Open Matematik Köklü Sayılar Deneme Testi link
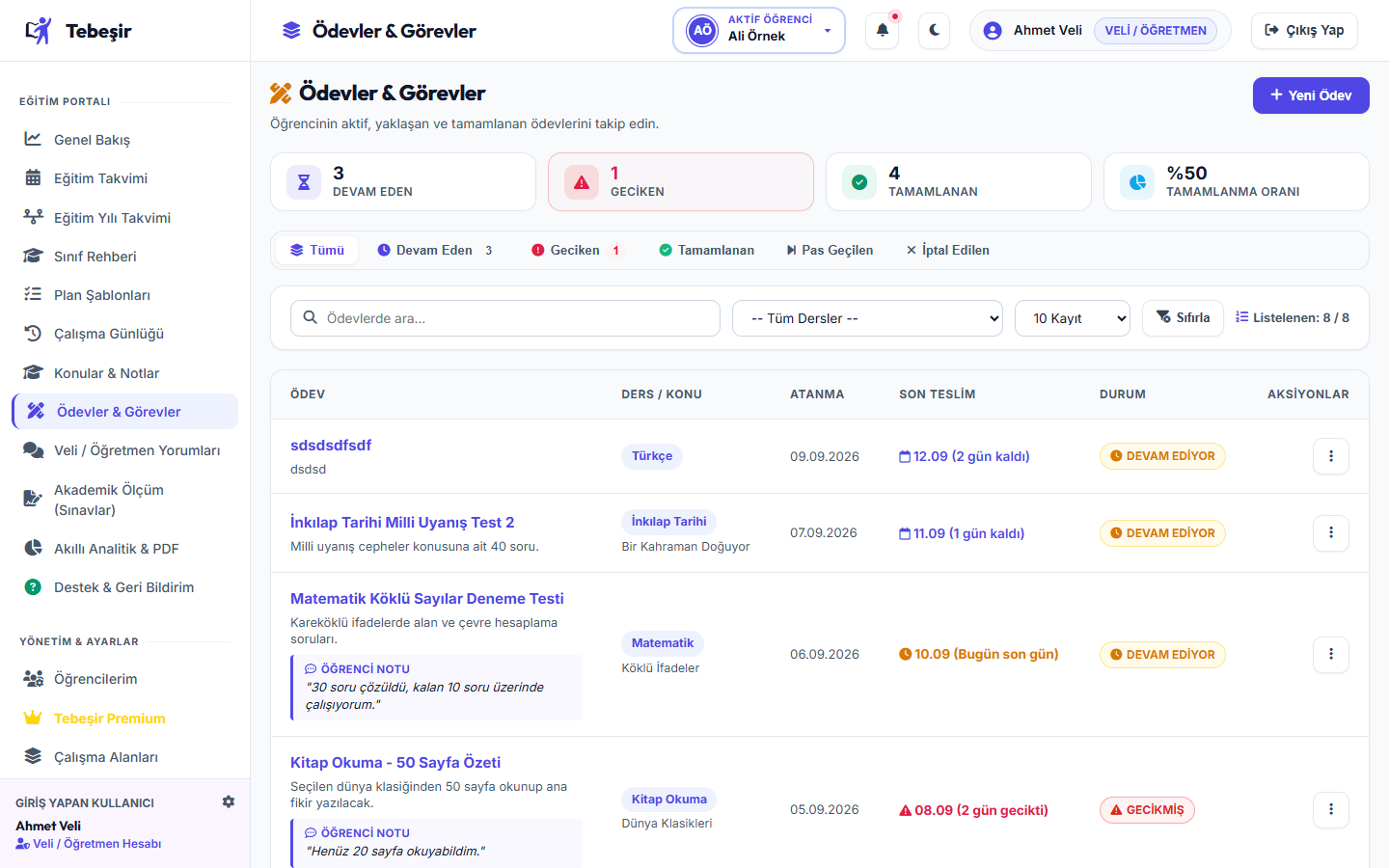1389x868 pixels. (x=426, y=599)
